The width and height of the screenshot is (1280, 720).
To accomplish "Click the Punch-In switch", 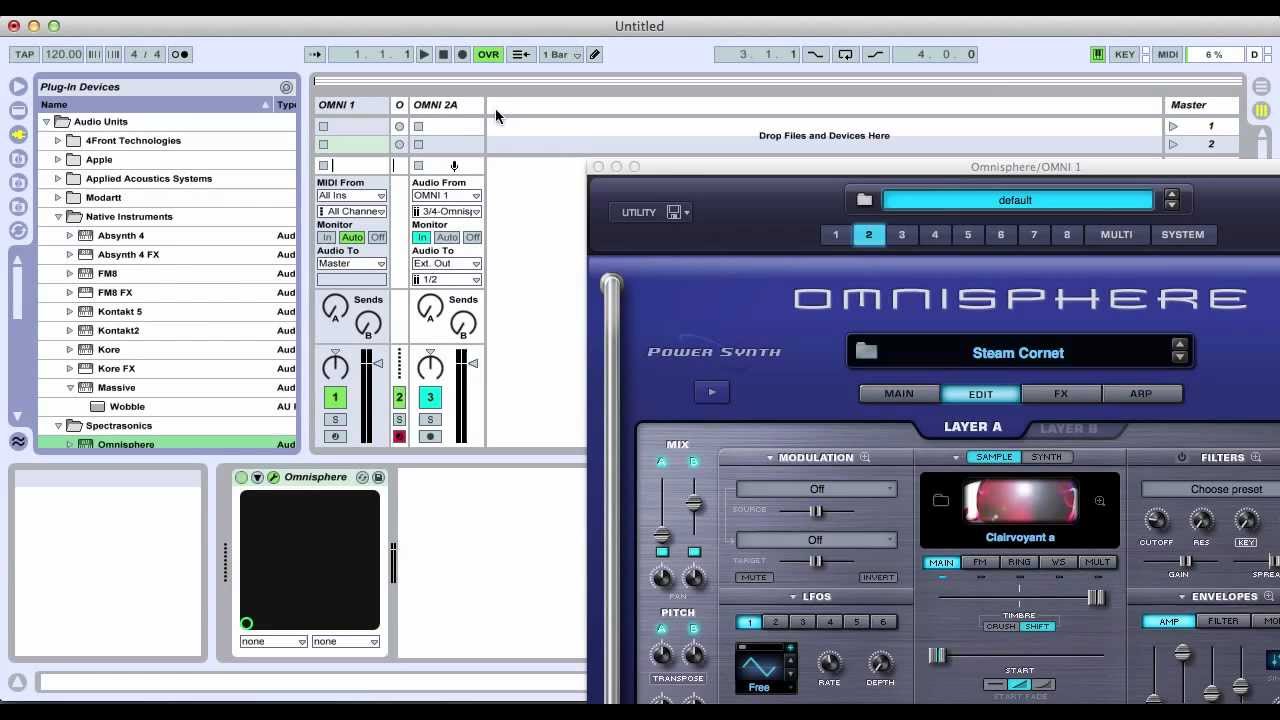I will click(815, 55).
